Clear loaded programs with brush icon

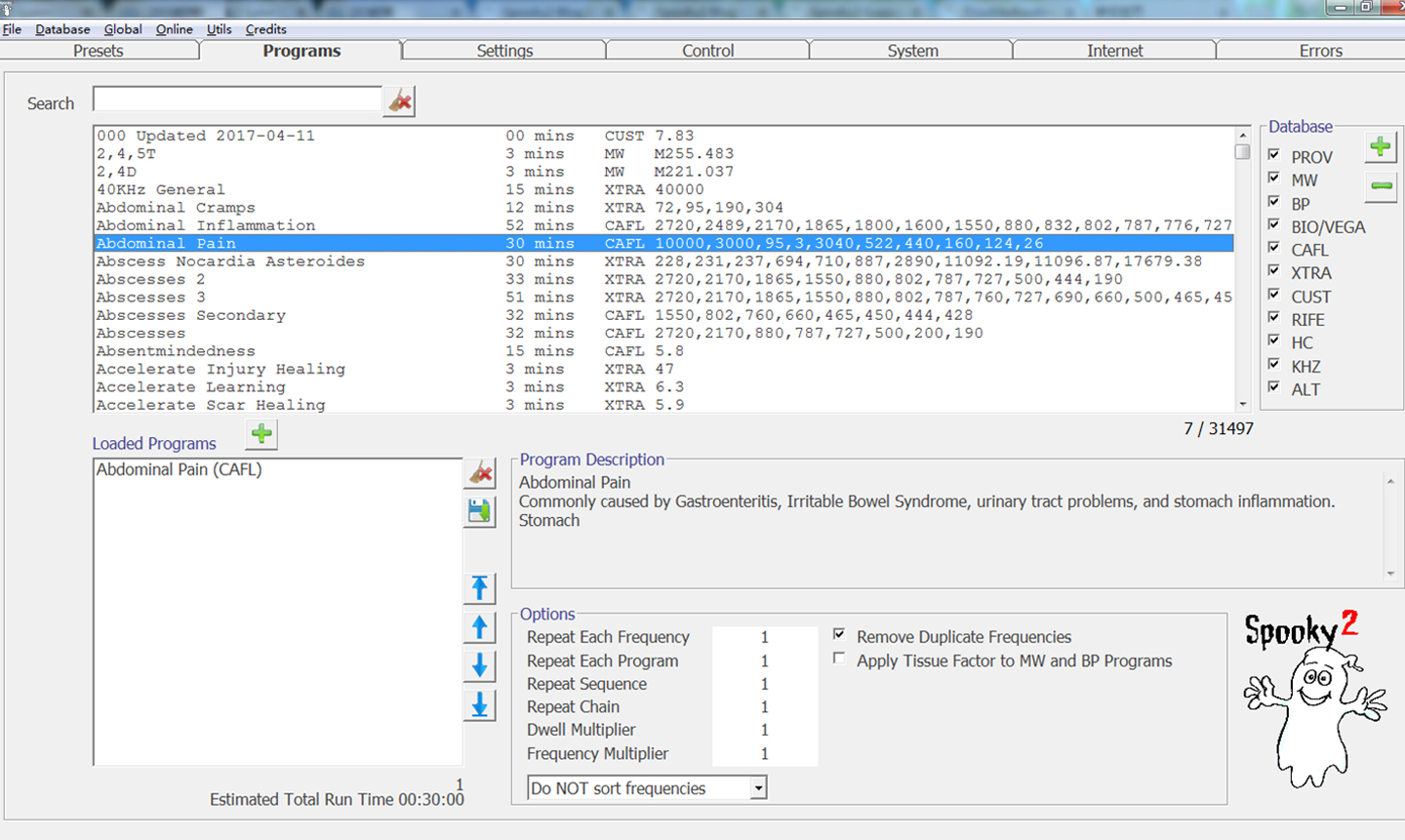tap(480, 473)
